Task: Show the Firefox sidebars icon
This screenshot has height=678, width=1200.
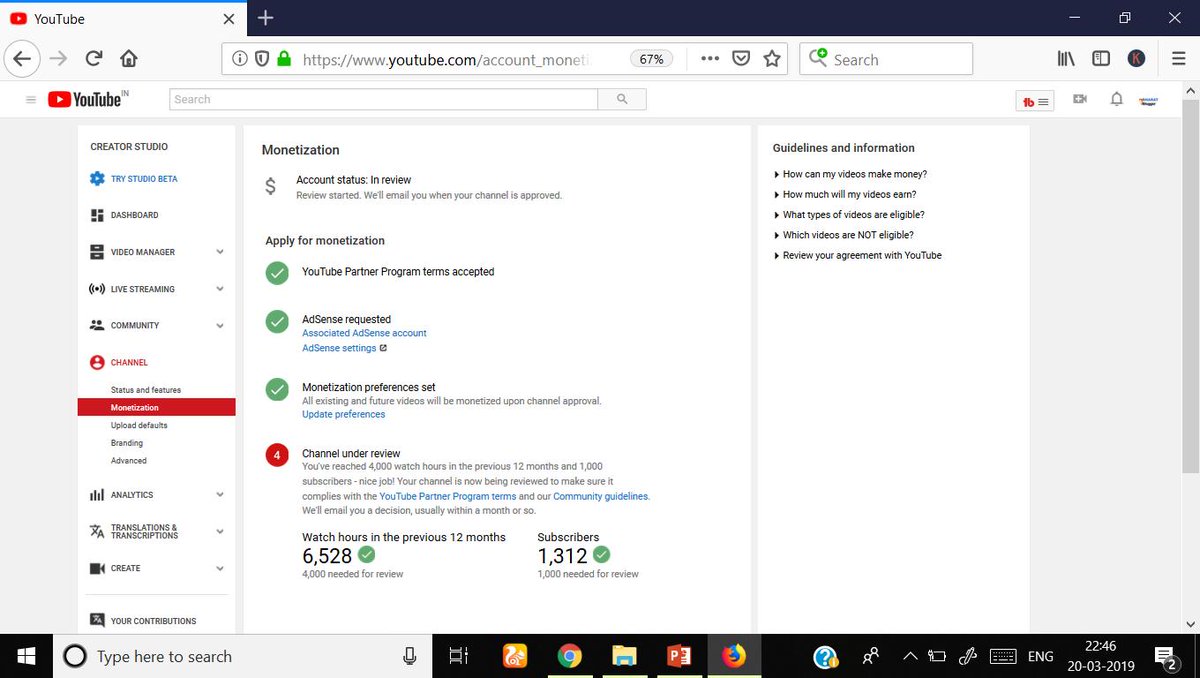Action: 1101,59
